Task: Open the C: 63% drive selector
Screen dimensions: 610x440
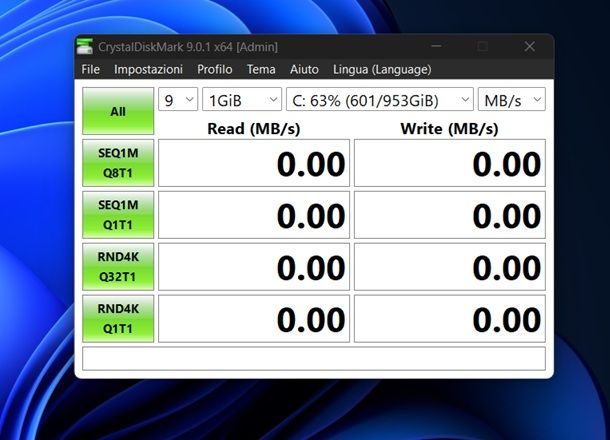Action: point(379,100)
